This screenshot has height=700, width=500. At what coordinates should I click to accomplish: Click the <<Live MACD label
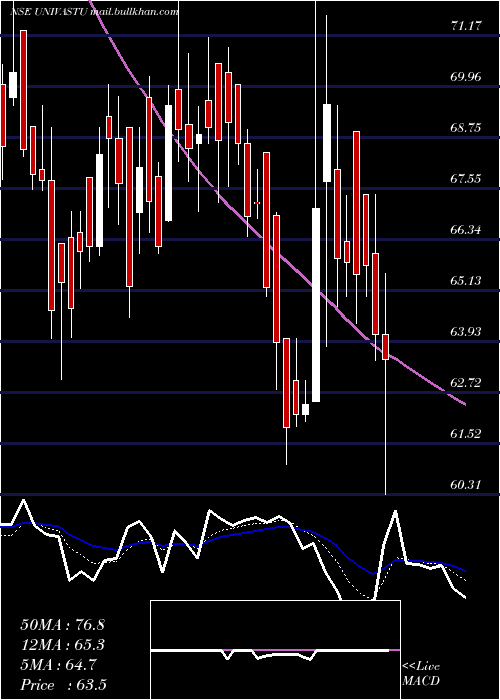(x=421, y=674)
